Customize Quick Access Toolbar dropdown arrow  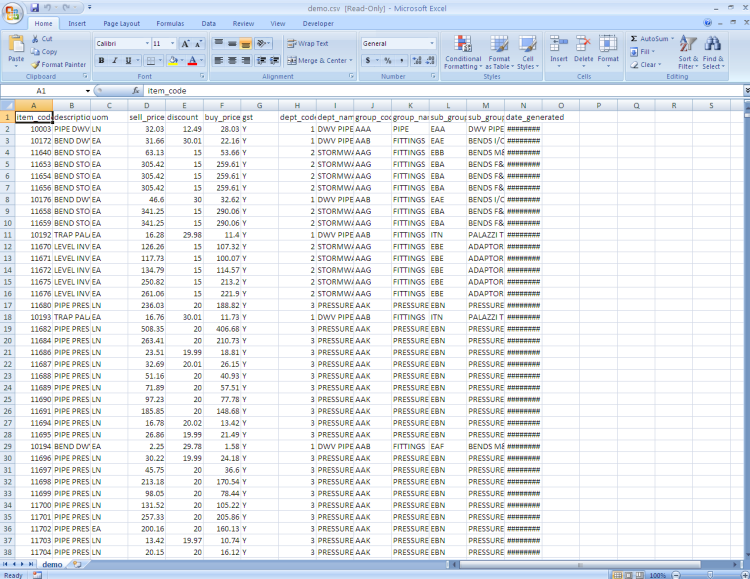tap(89, 8)
